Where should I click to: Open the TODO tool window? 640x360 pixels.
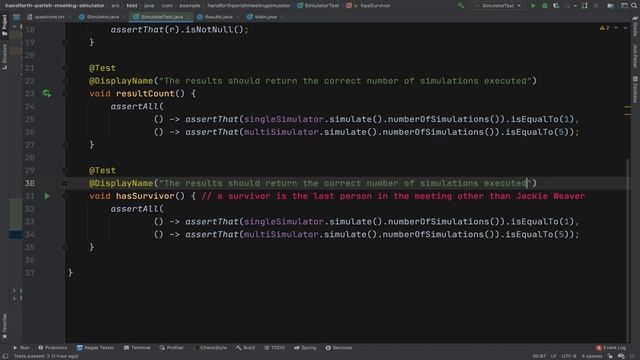(x=275, y=348)
